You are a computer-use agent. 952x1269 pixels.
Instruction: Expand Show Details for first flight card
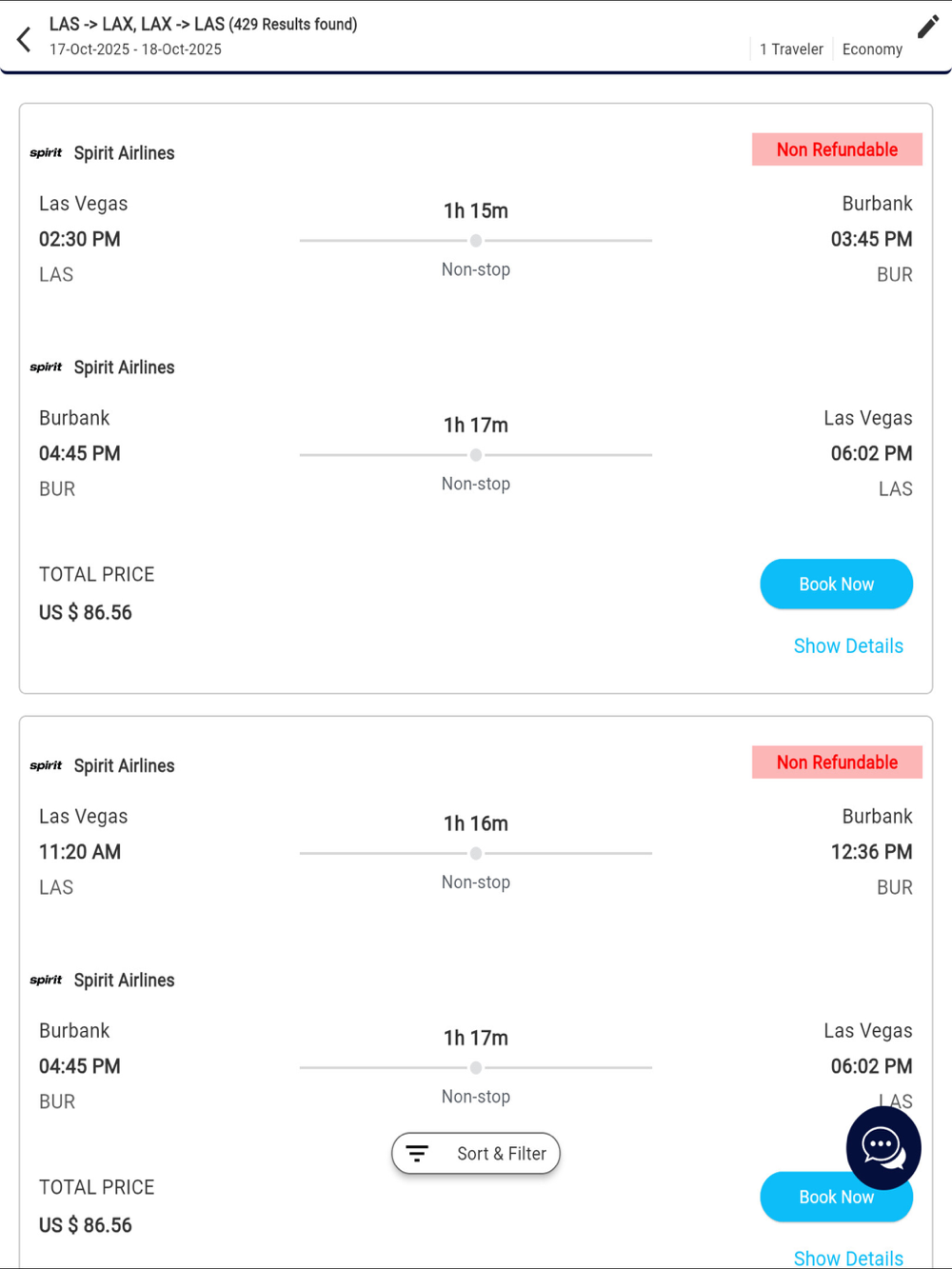click(x=848, y=646)
